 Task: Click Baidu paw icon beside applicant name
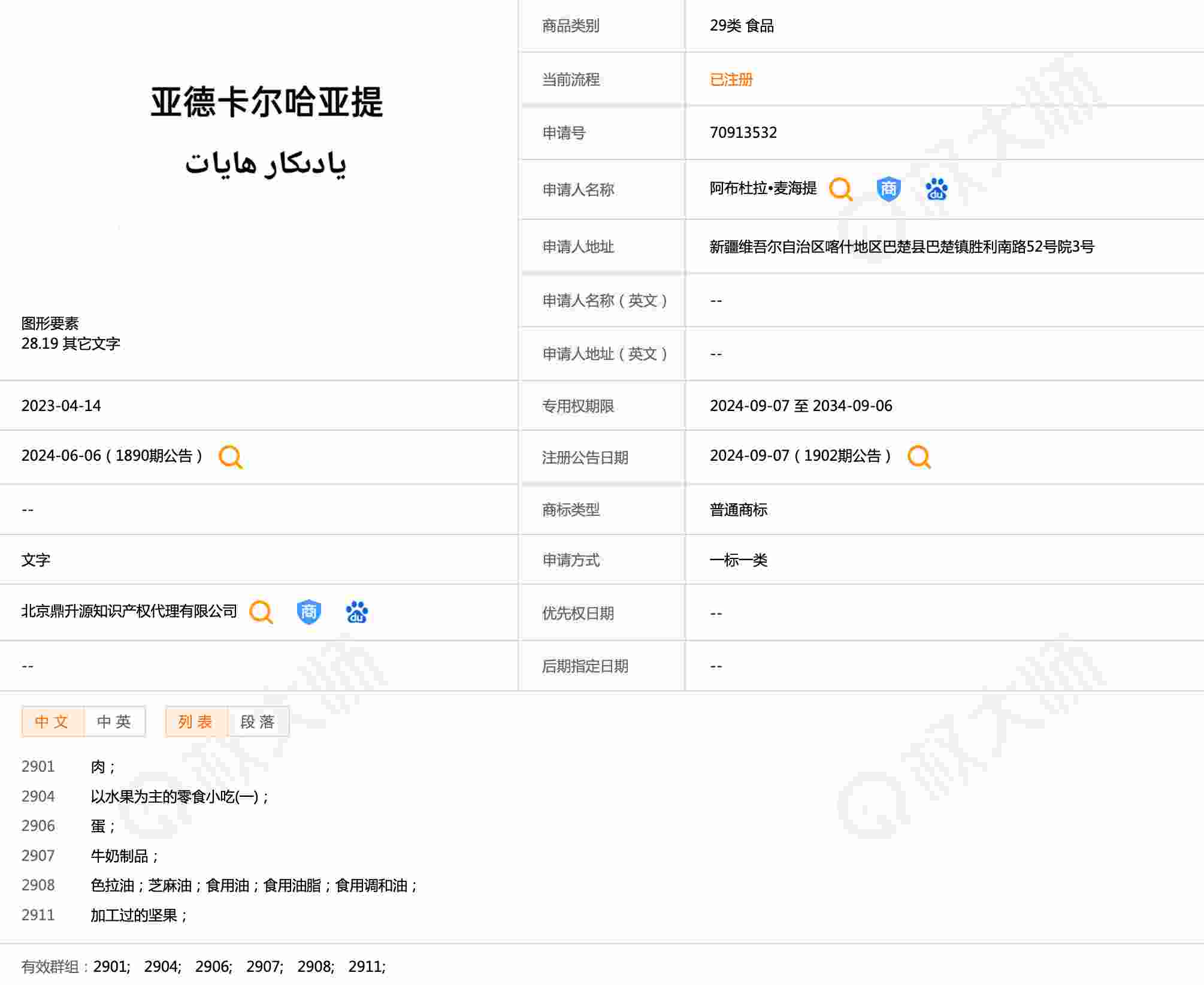(x=936, y=189)
